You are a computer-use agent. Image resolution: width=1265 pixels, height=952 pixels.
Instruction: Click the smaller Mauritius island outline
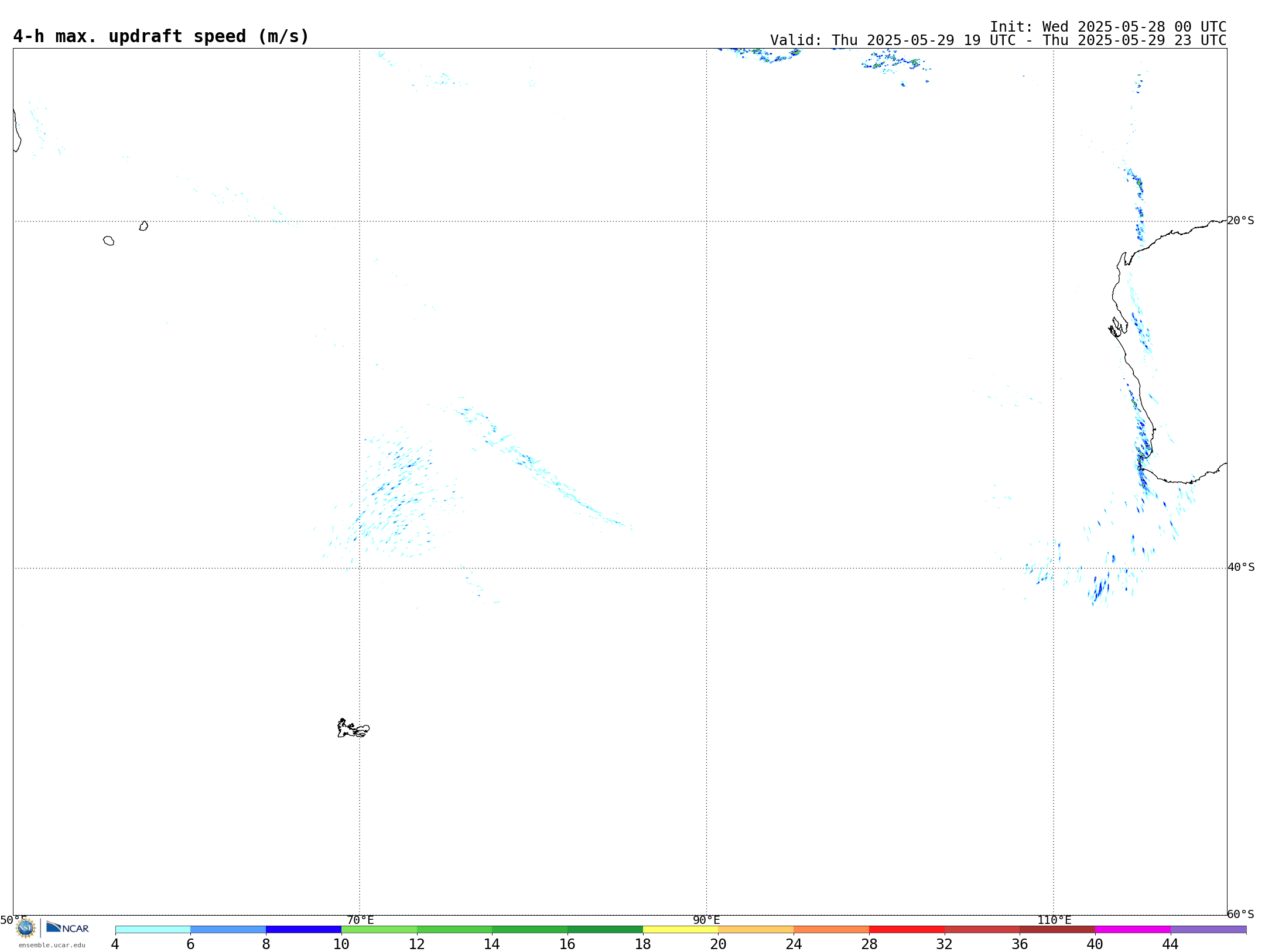pos(143,226)
